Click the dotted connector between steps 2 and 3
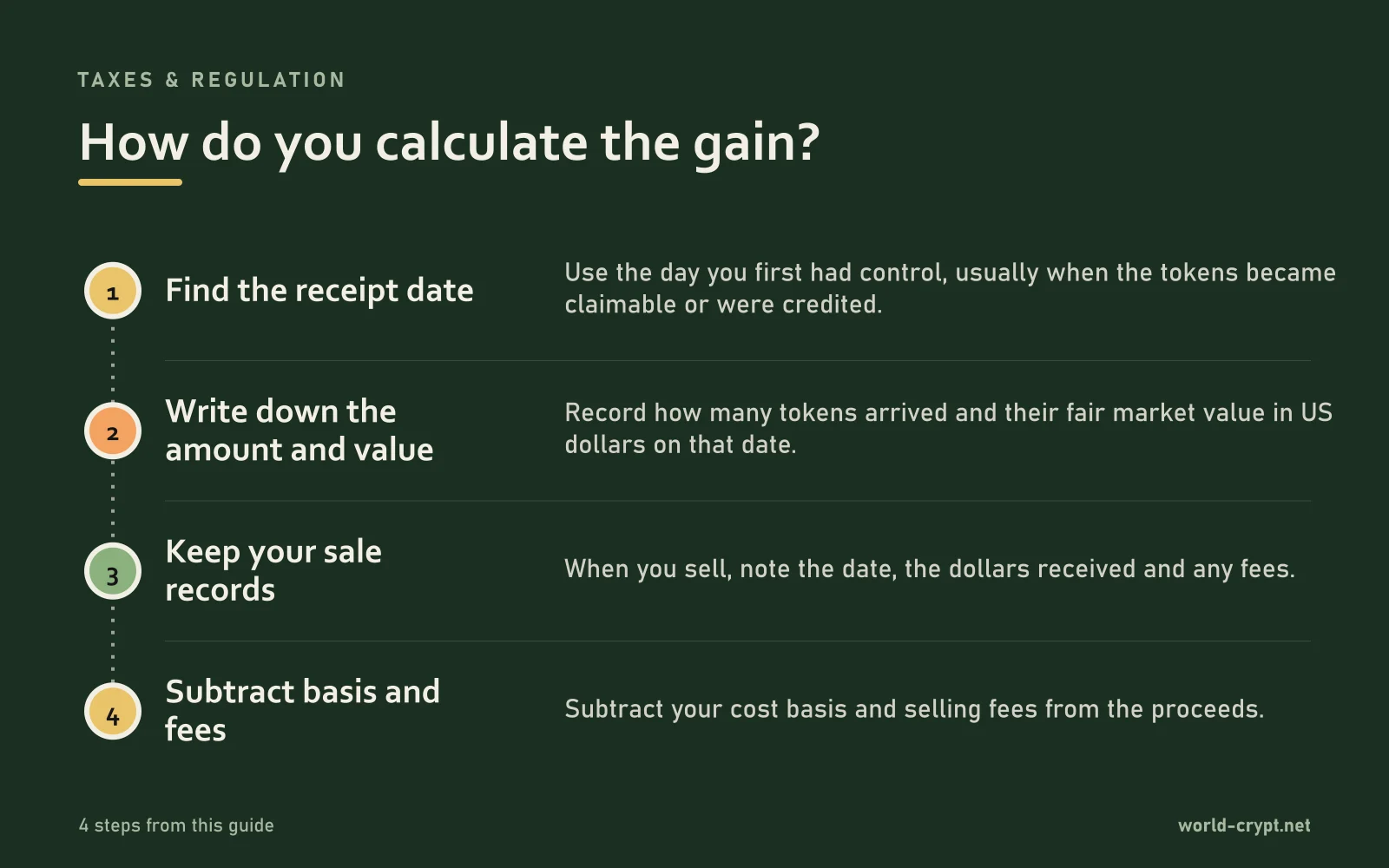 point(113,501)
